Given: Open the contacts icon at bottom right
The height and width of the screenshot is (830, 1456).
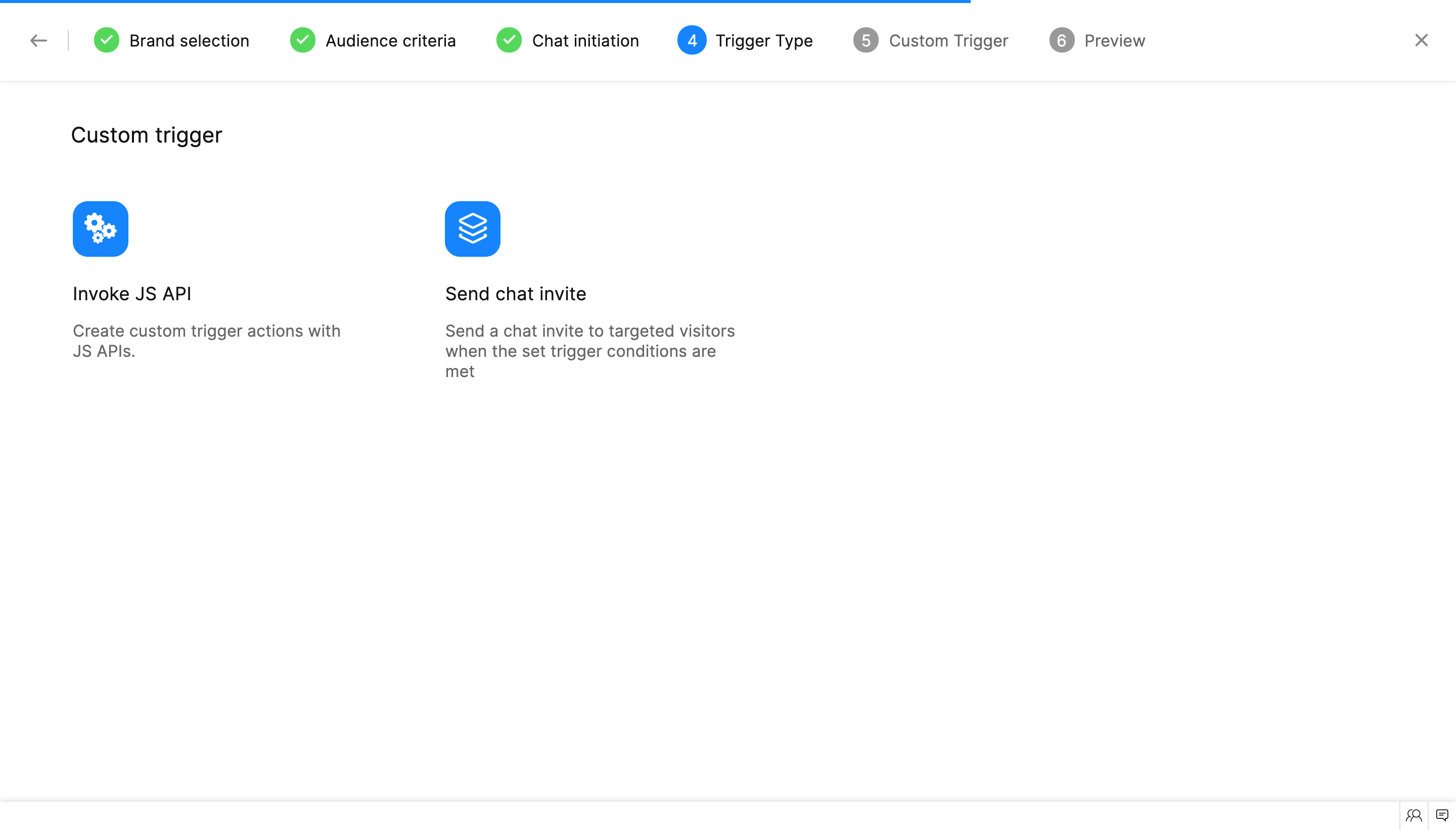Looking at the screenshot, I should (x=1413, y=815).
